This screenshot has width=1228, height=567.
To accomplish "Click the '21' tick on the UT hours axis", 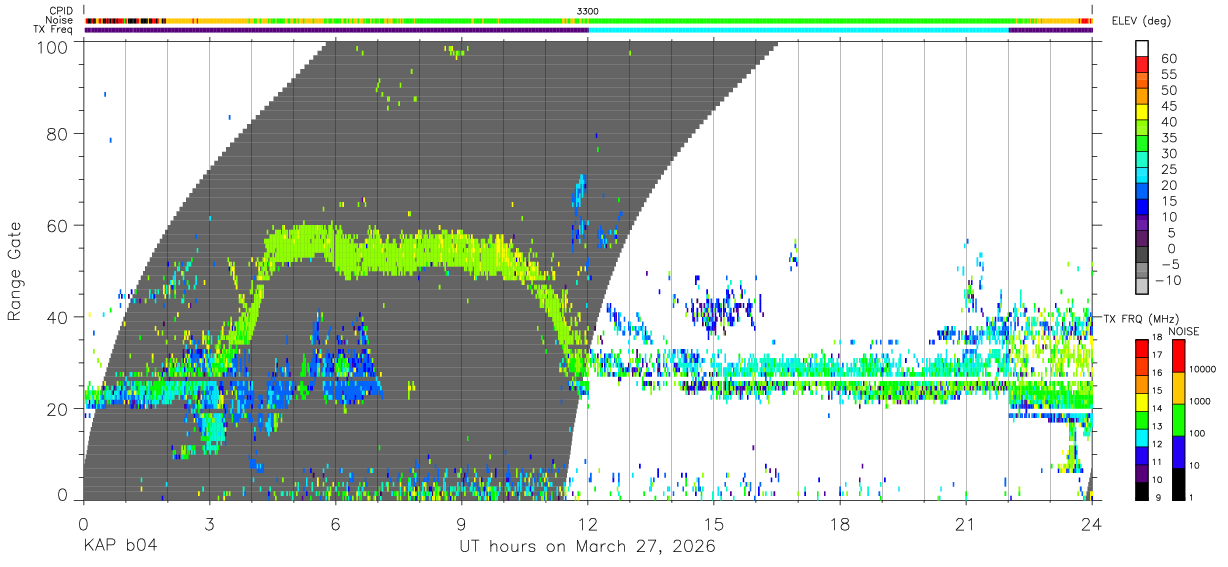I will (x=966, y=524).
